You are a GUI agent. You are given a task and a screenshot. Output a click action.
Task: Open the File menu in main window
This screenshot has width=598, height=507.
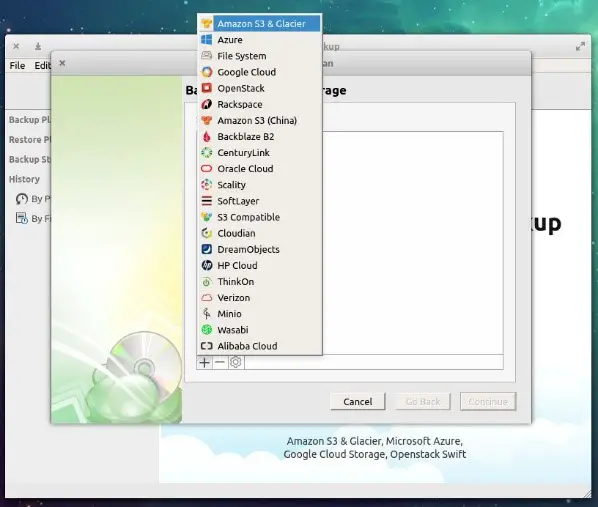tap(17, 66)
